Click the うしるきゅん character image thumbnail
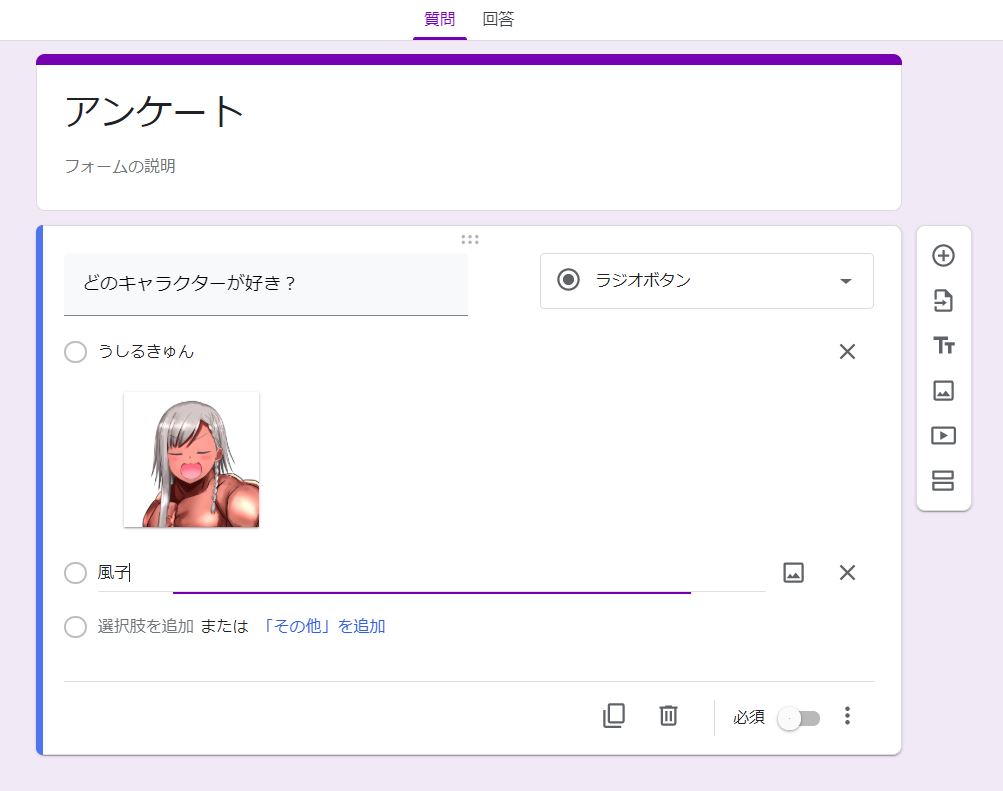Image resolution: width=1003 pixels, height=791 pixels. click(191, 459)
